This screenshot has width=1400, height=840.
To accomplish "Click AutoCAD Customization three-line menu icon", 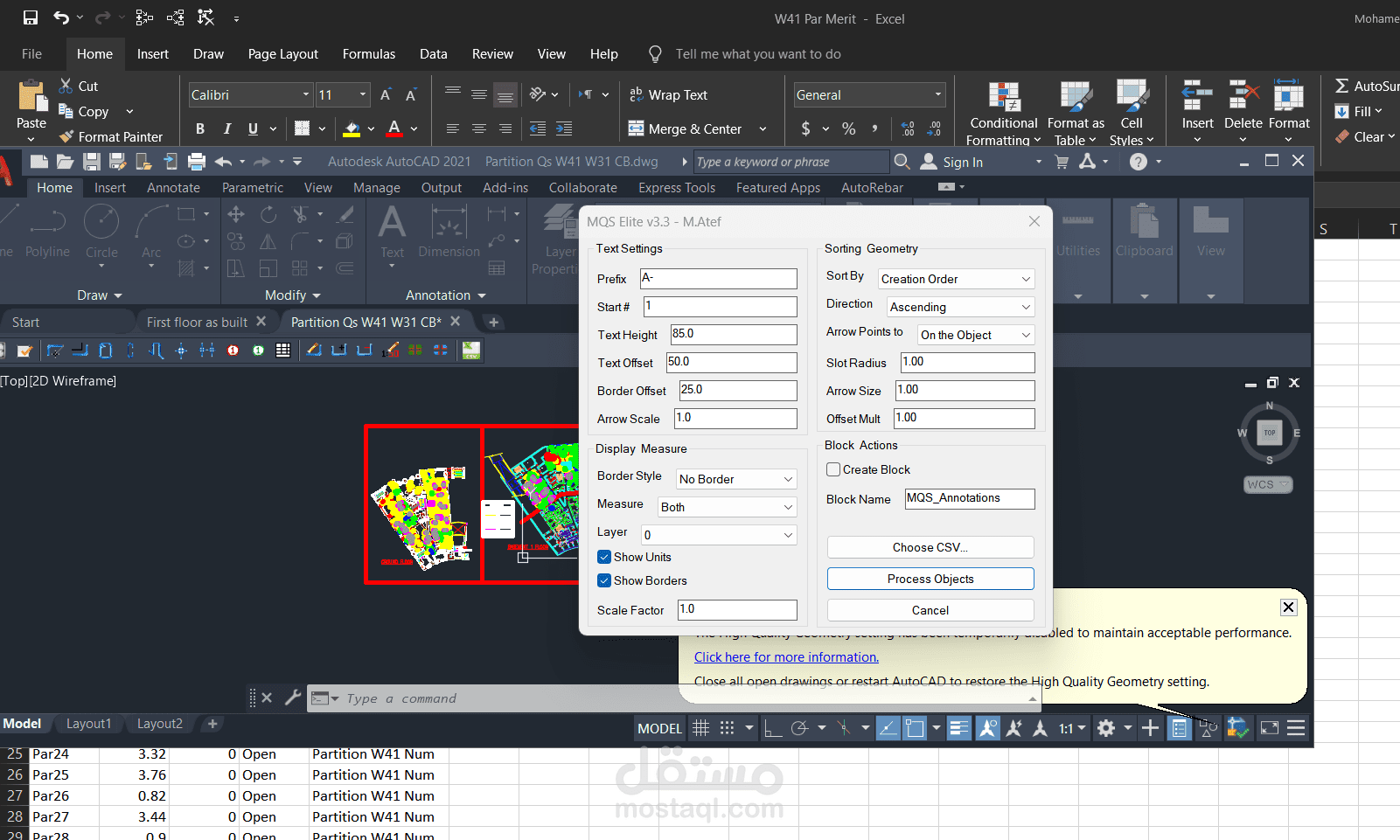I will 1296,728.
